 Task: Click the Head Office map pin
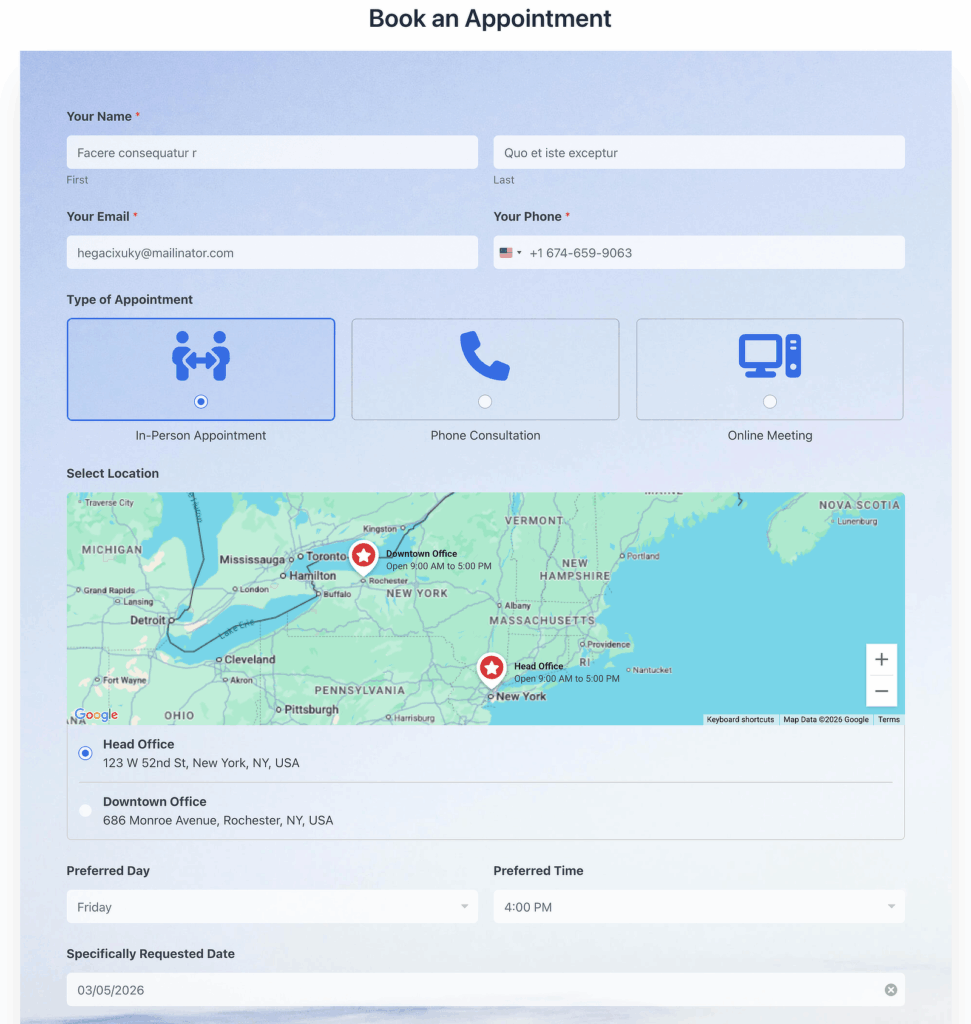coord(491,667)
